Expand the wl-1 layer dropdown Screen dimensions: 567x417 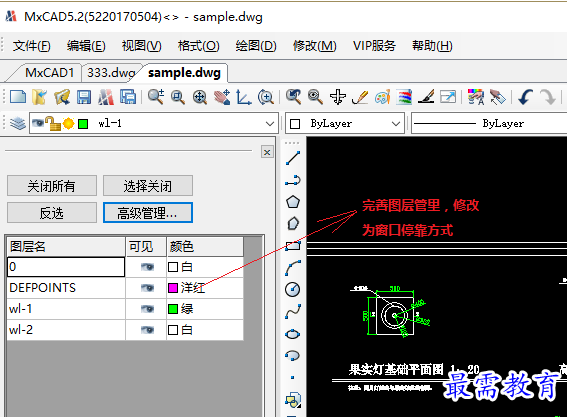(270, 124)
